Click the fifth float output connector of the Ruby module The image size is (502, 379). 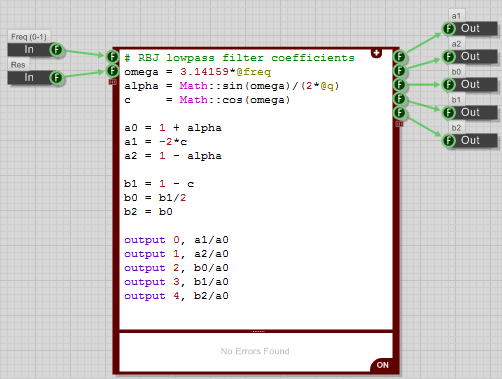[x=399, y=113]
